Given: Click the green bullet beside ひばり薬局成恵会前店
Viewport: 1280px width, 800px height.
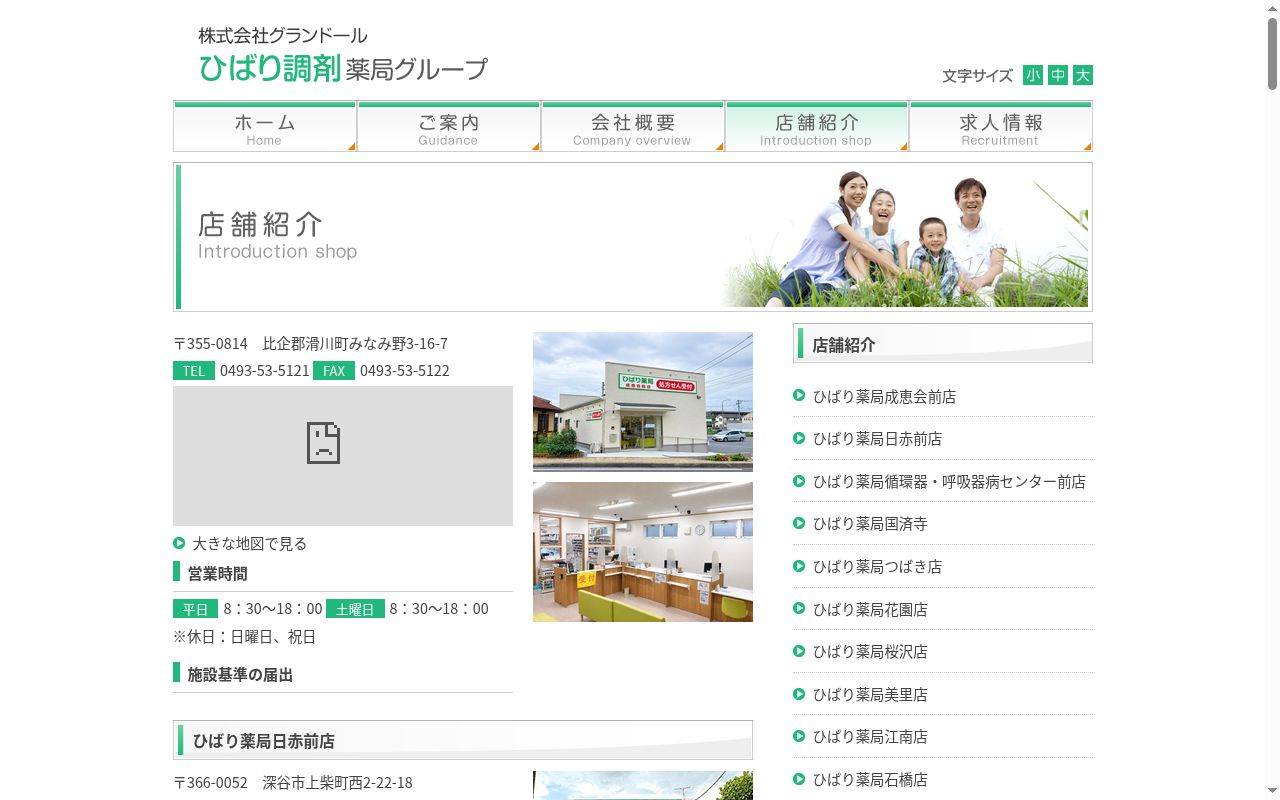Looking at the screenshot, I should tap(799, 395).
